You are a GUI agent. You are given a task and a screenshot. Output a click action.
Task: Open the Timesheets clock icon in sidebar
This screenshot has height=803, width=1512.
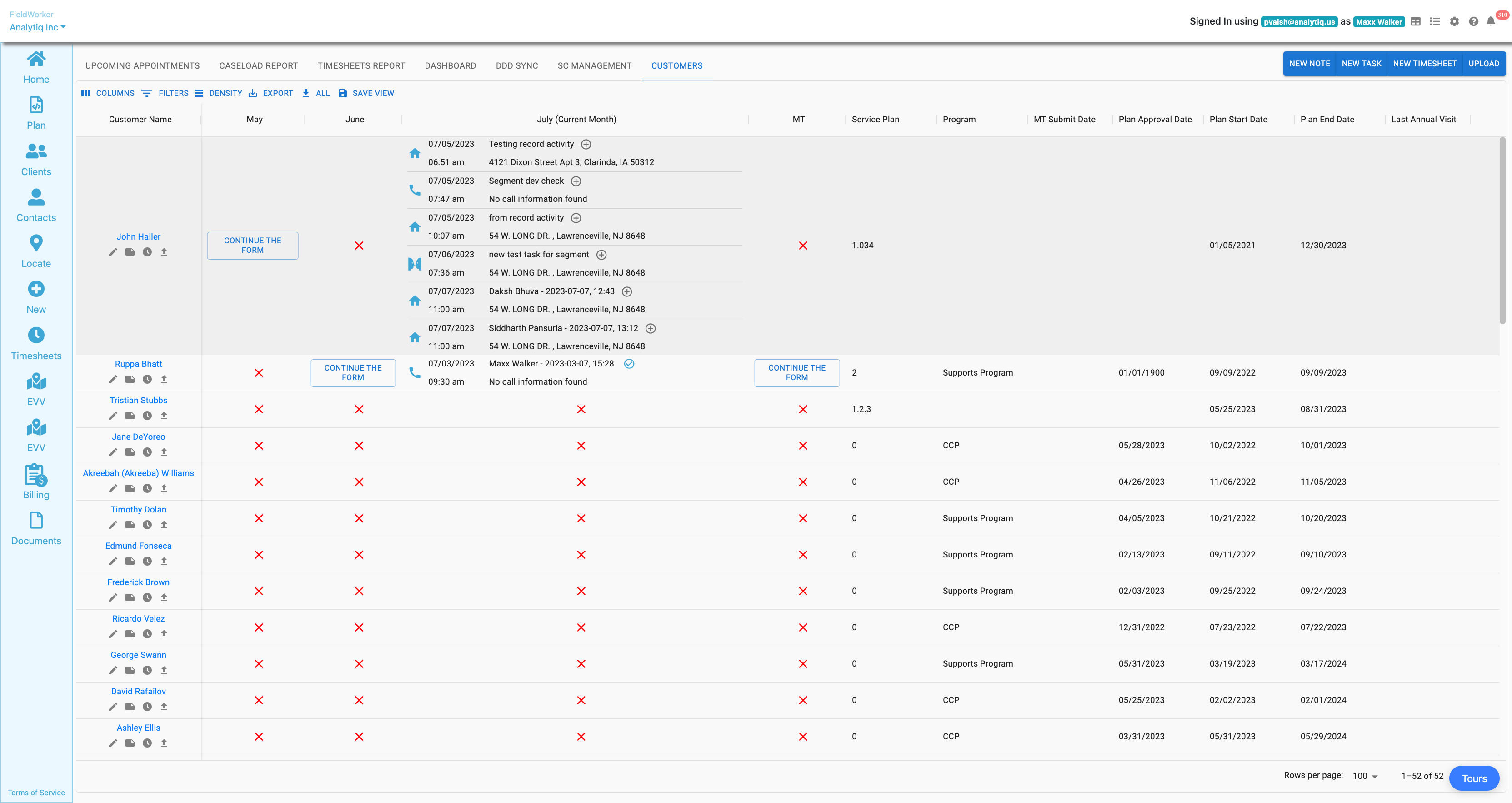[36, 335]
